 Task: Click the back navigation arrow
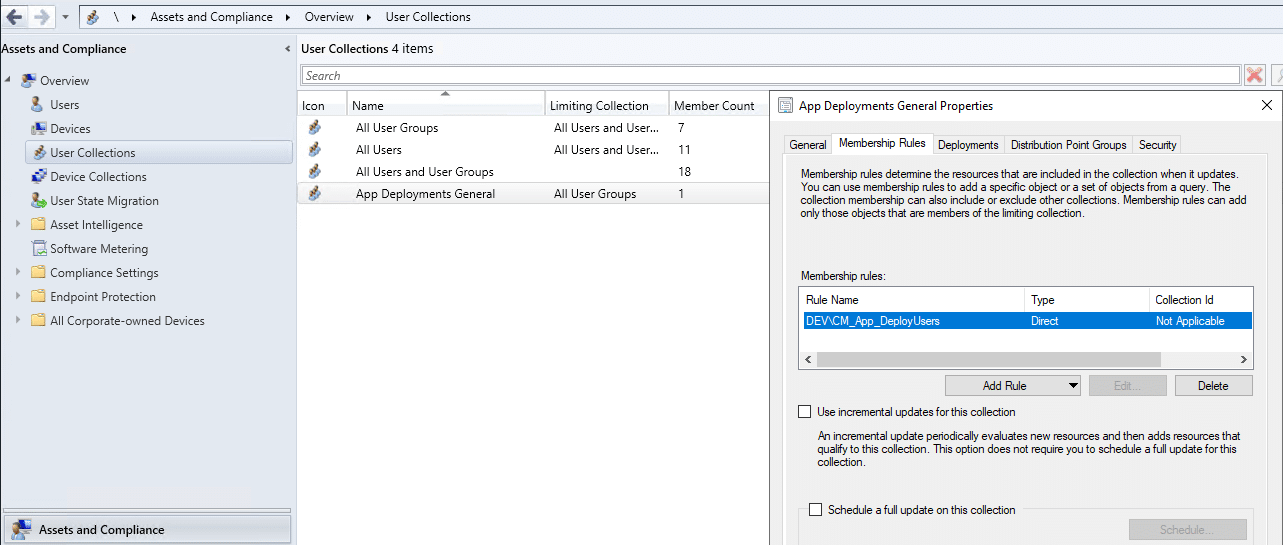tap(14, 17)
